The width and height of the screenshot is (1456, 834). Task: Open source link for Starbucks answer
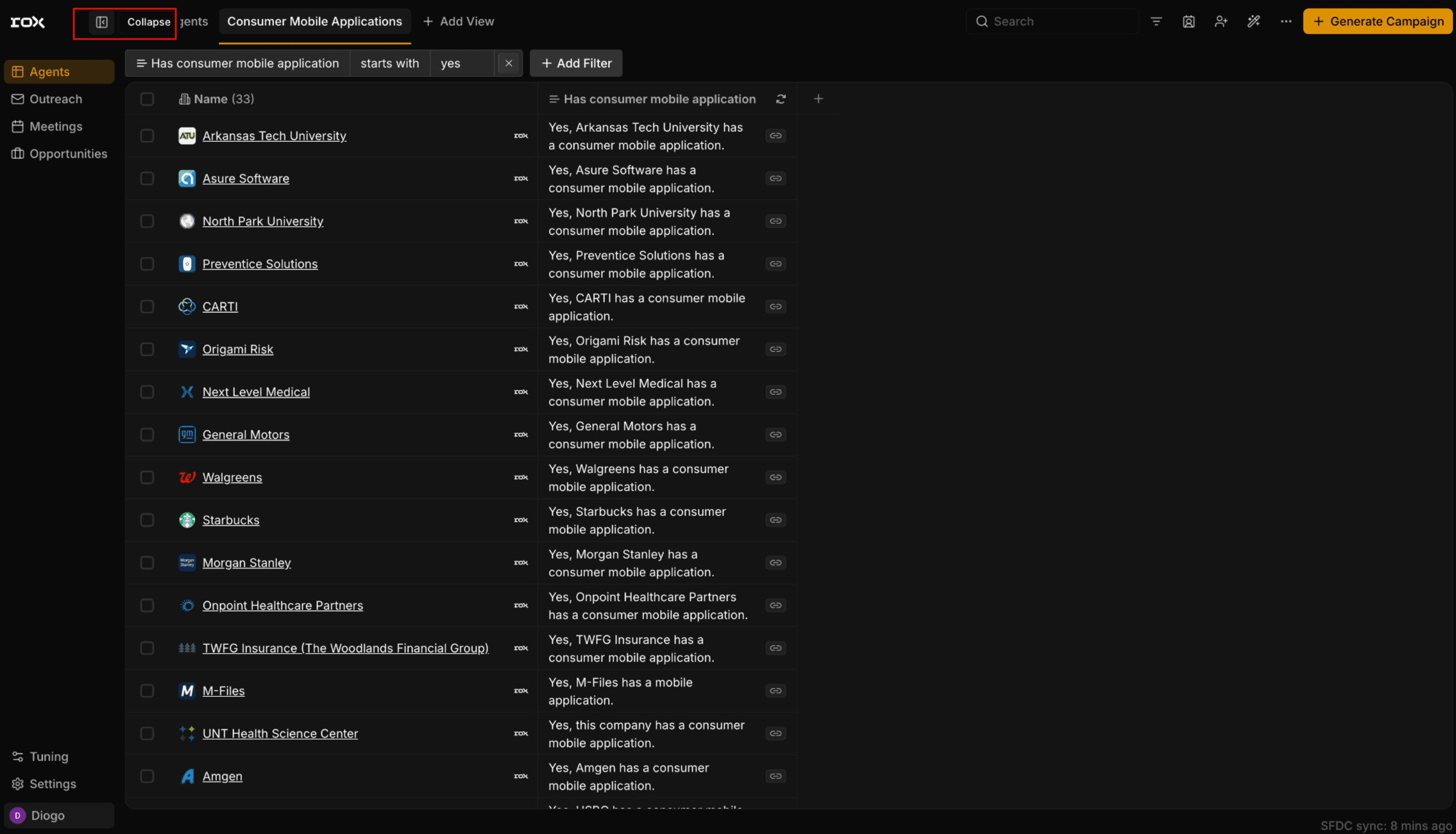click(x=775, y=520)
